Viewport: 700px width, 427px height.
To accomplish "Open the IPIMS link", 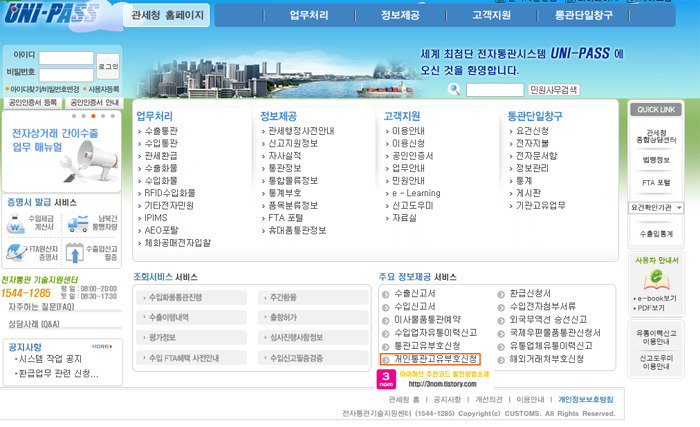I will (156, 218).
